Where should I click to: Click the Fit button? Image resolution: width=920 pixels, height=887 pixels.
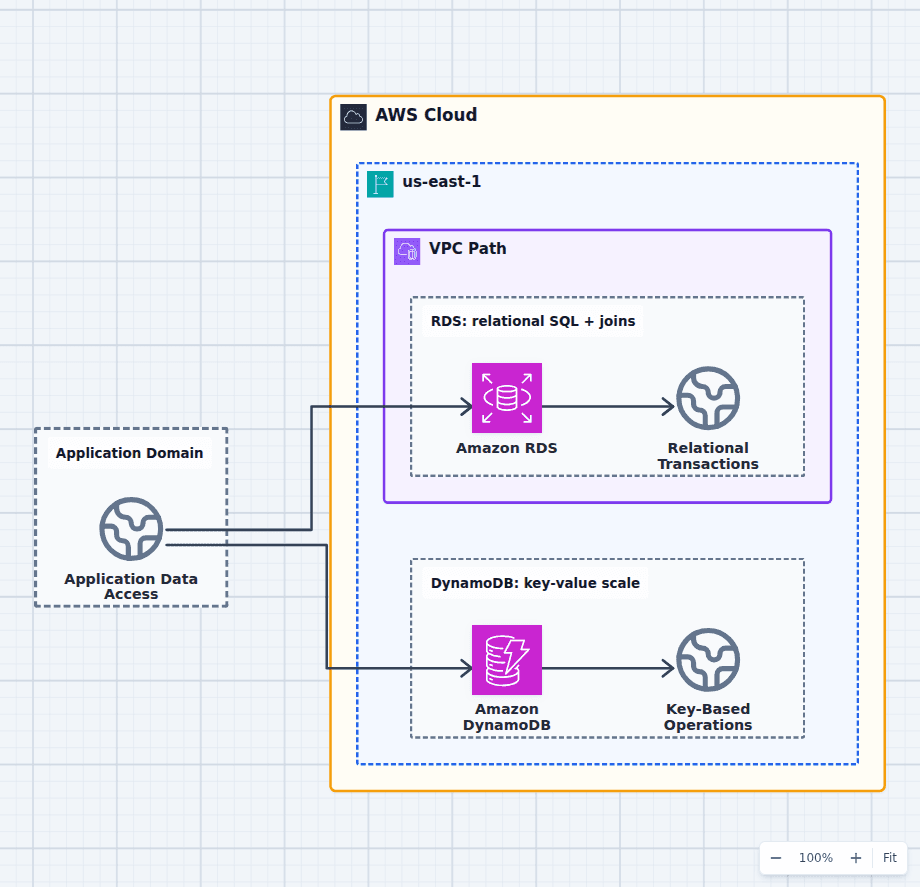pos(889,858)
